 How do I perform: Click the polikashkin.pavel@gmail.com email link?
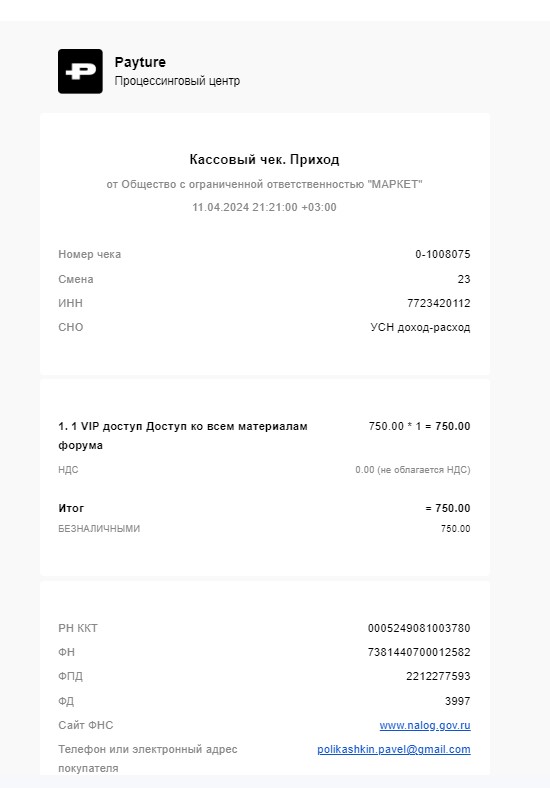[394, 749]
